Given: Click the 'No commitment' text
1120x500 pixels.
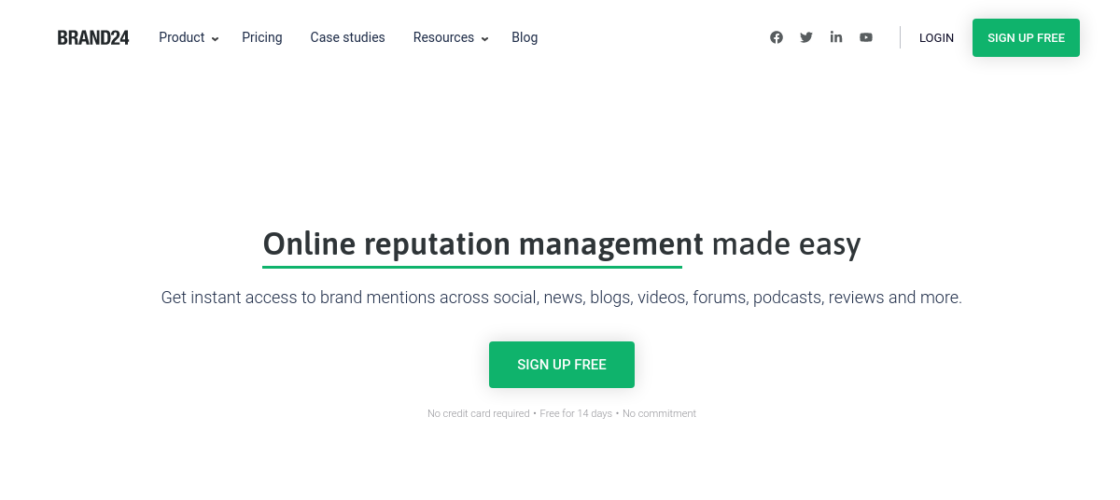Looking at the screenshot, I should (659, 414).
